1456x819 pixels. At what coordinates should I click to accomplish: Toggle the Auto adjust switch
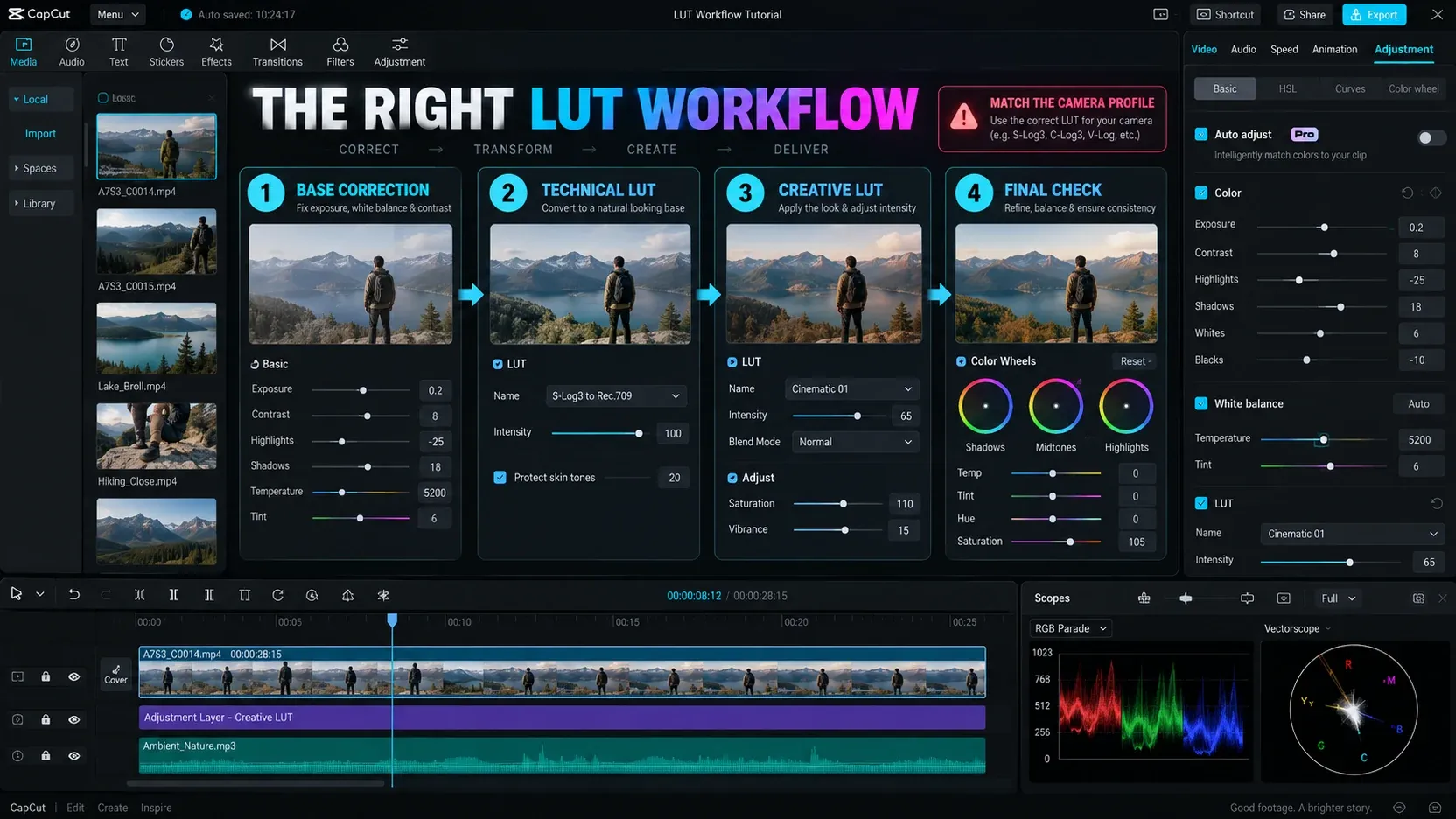pyautogui.click(x=1431, y=137)
